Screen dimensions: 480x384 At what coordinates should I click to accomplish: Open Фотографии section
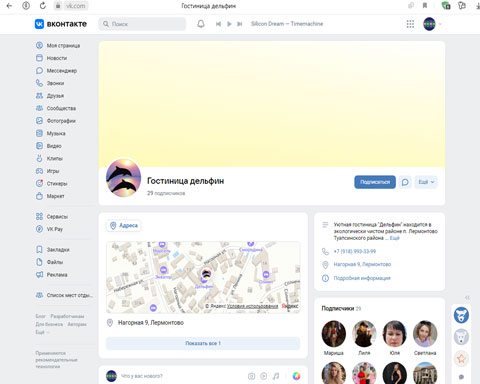(56, 121)
